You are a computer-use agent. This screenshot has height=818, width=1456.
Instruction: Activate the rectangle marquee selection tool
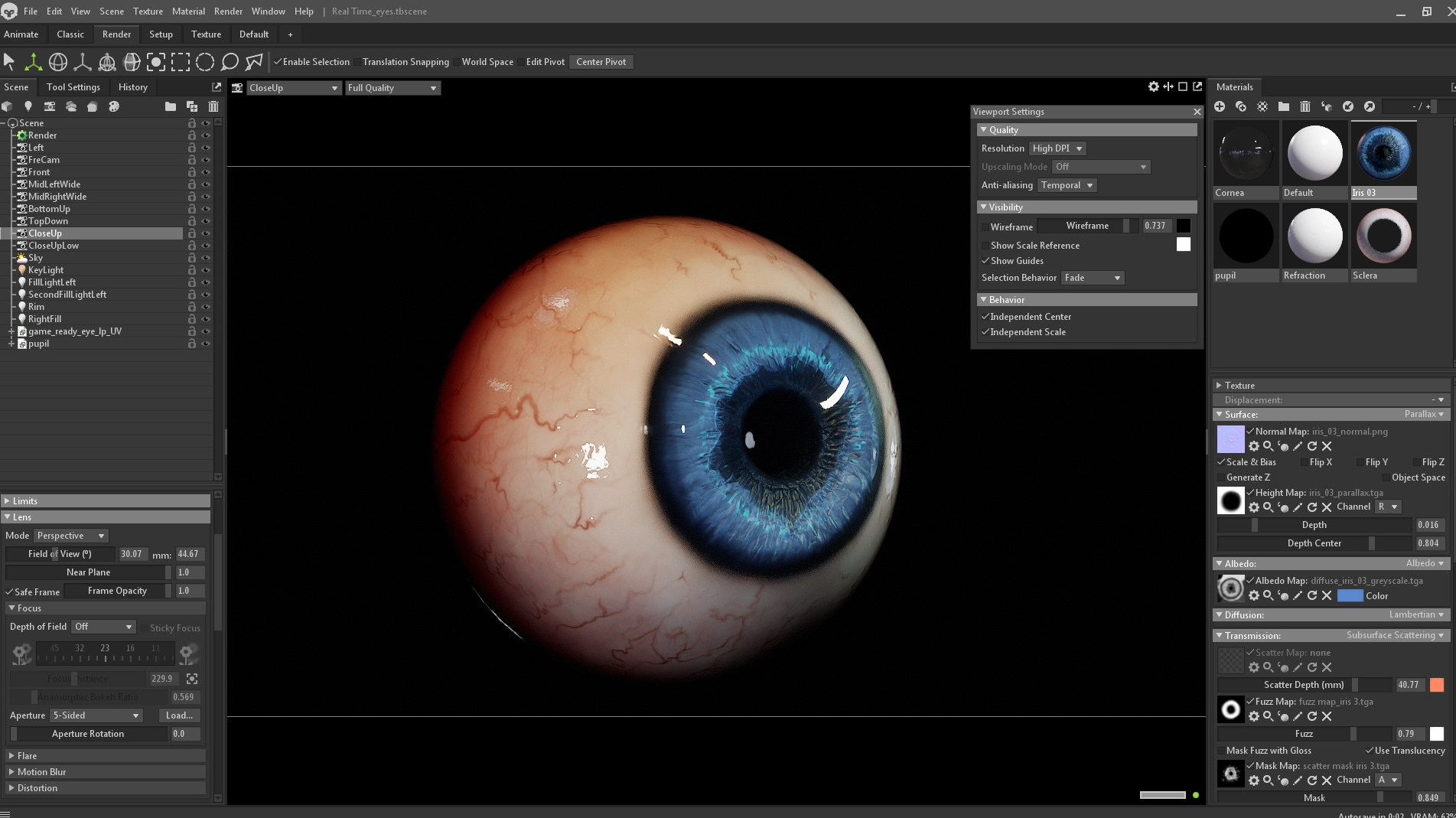(x=181, y=62)
